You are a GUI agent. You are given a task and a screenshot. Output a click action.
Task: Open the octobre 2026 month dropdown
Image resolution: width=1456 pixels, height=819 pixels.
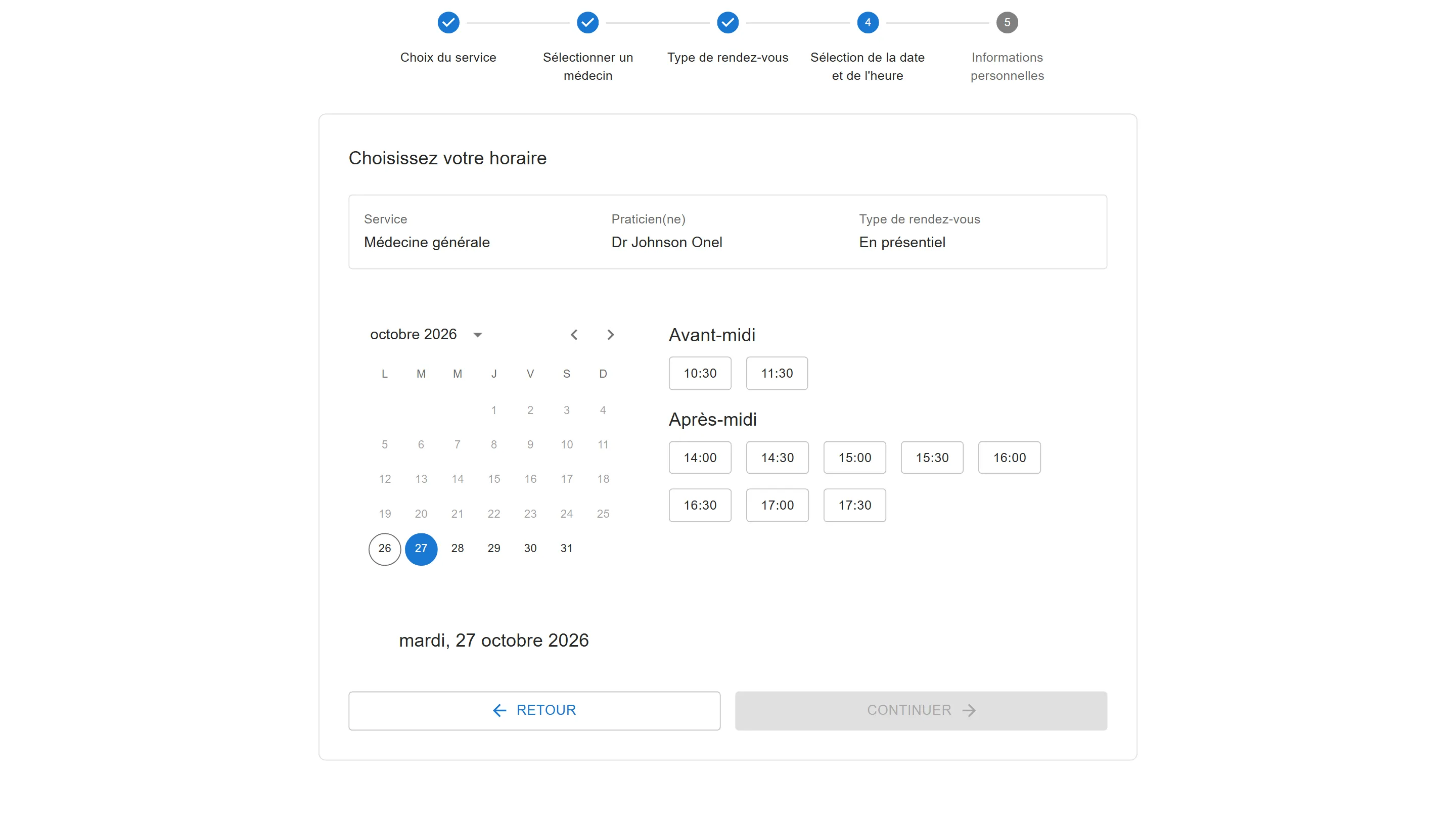(478, 335)
